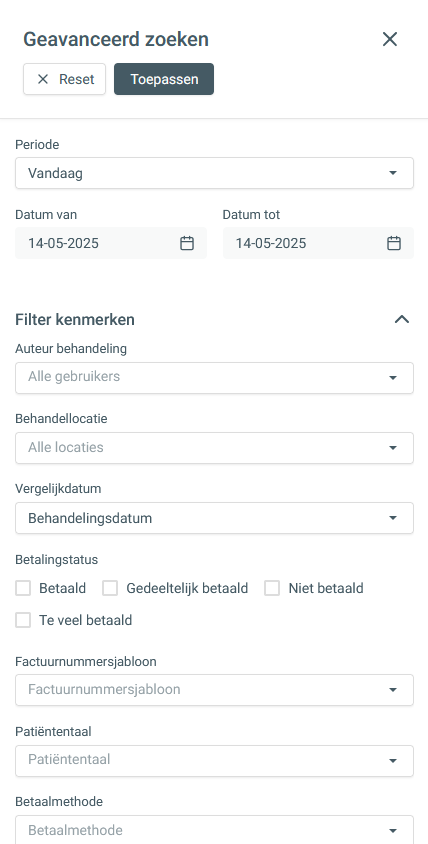428x844 pixels.
Task: Enable the Niet betaald checkbox
Action: coord(272,588)
